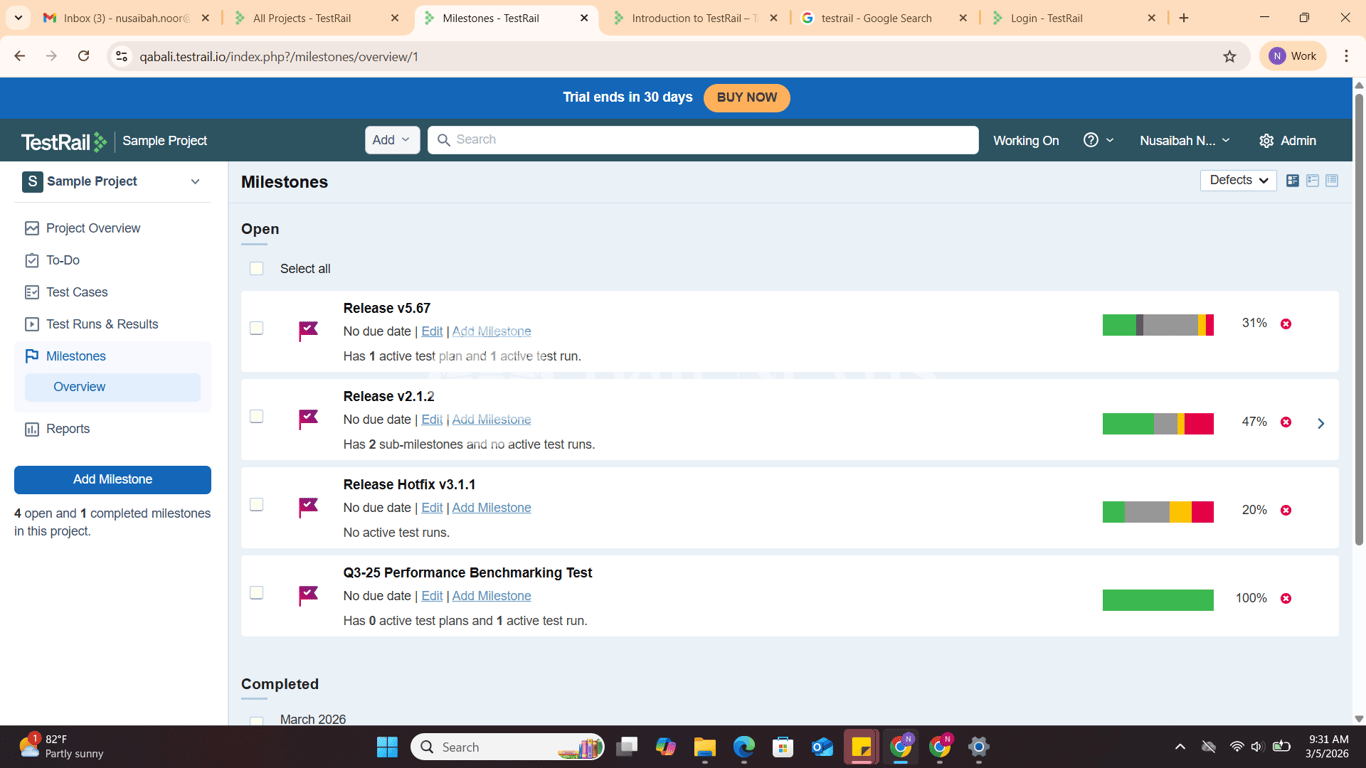The width and height of the screenshot is (1366, 768).
Task: Click flag icon of Release Hotfix v3.1.1
Action: [x=308, y=507]
